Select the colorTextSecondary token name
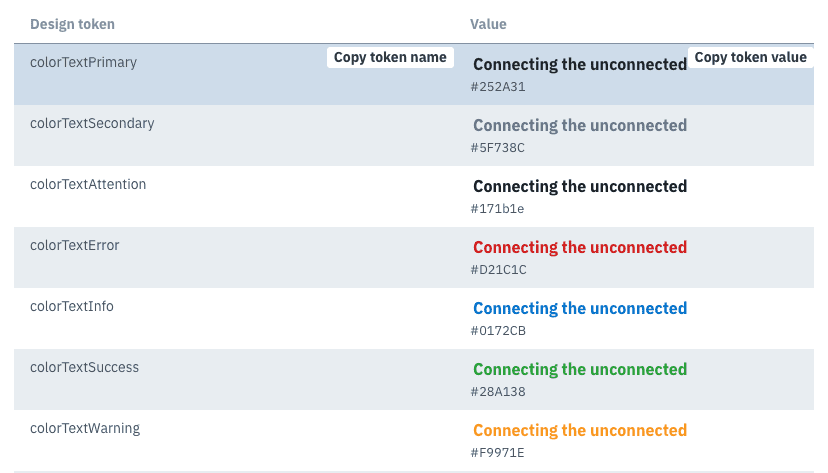The width and height of the screenshot is (828, 473). [92, 123]
